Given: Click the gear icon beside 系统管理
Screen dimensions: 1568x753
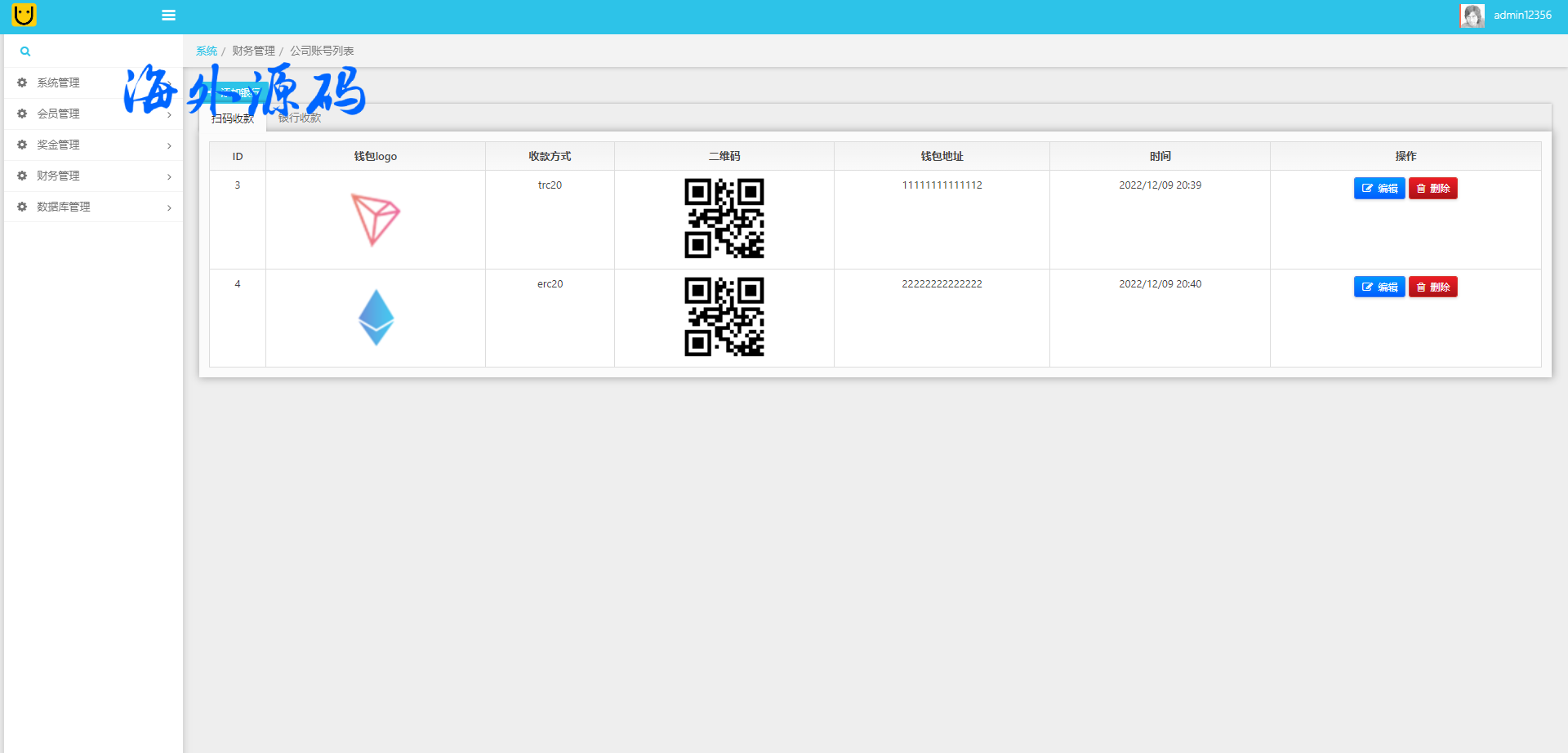Looking at the screenshot, I should (22, 82).
